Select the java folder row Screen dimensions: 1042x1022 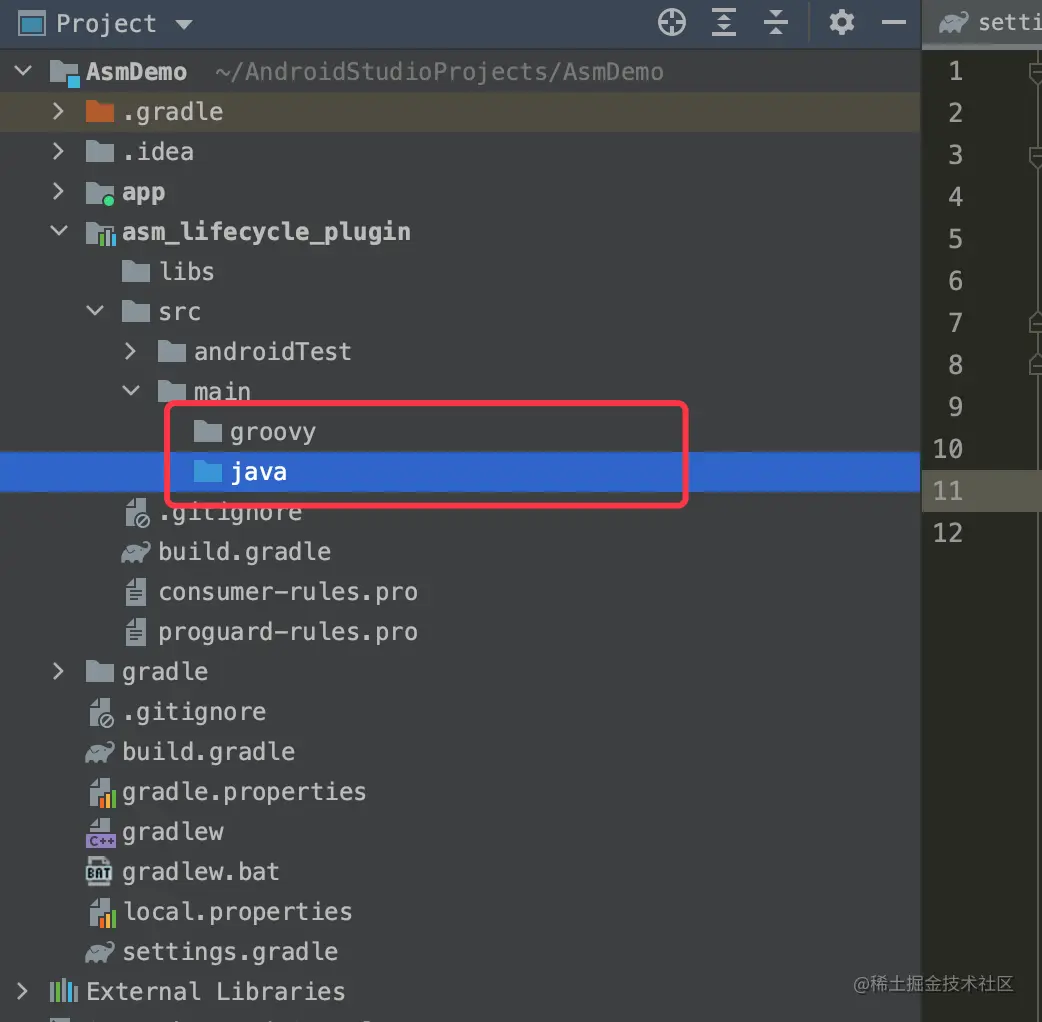pyautogui.click(x=460, y=471)
